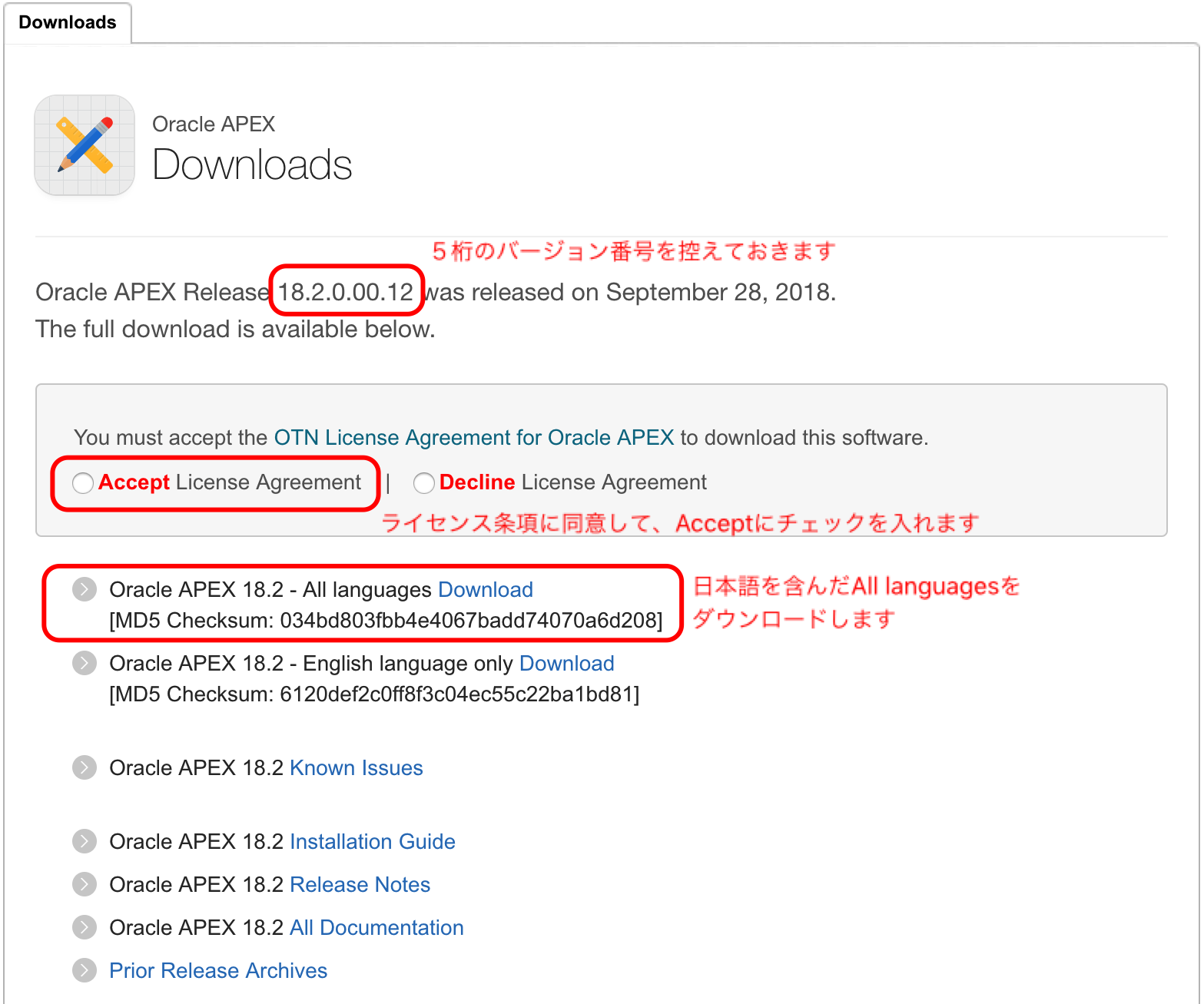The image size is (1204, 1004).
Task: Click the MD5 checksum 6120def2c0ff8f3c04ec55c22ba1bd81
Action: point(456,694)
